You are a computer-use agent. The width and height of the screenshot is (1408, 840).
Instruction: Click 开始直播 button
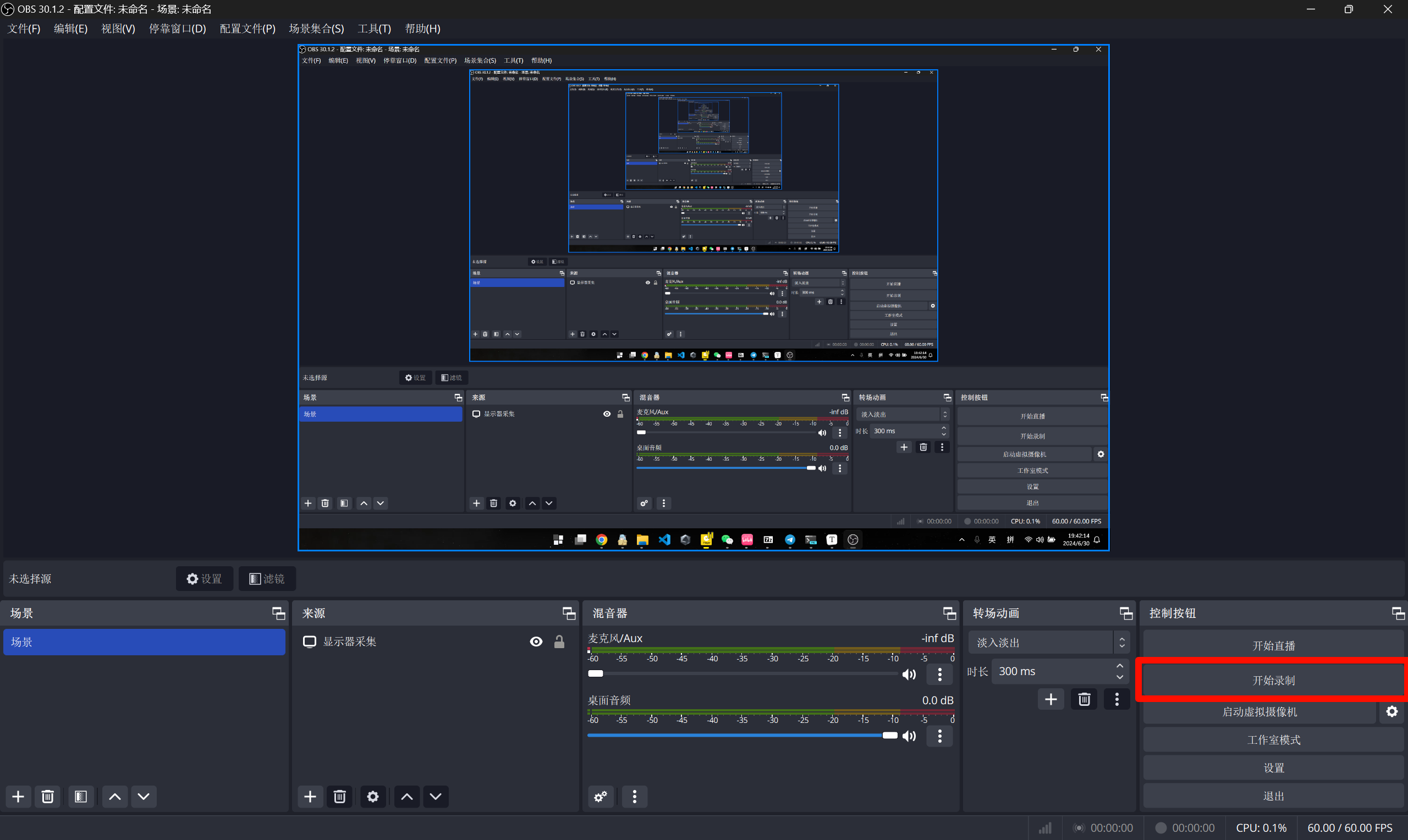[1273, 645]
